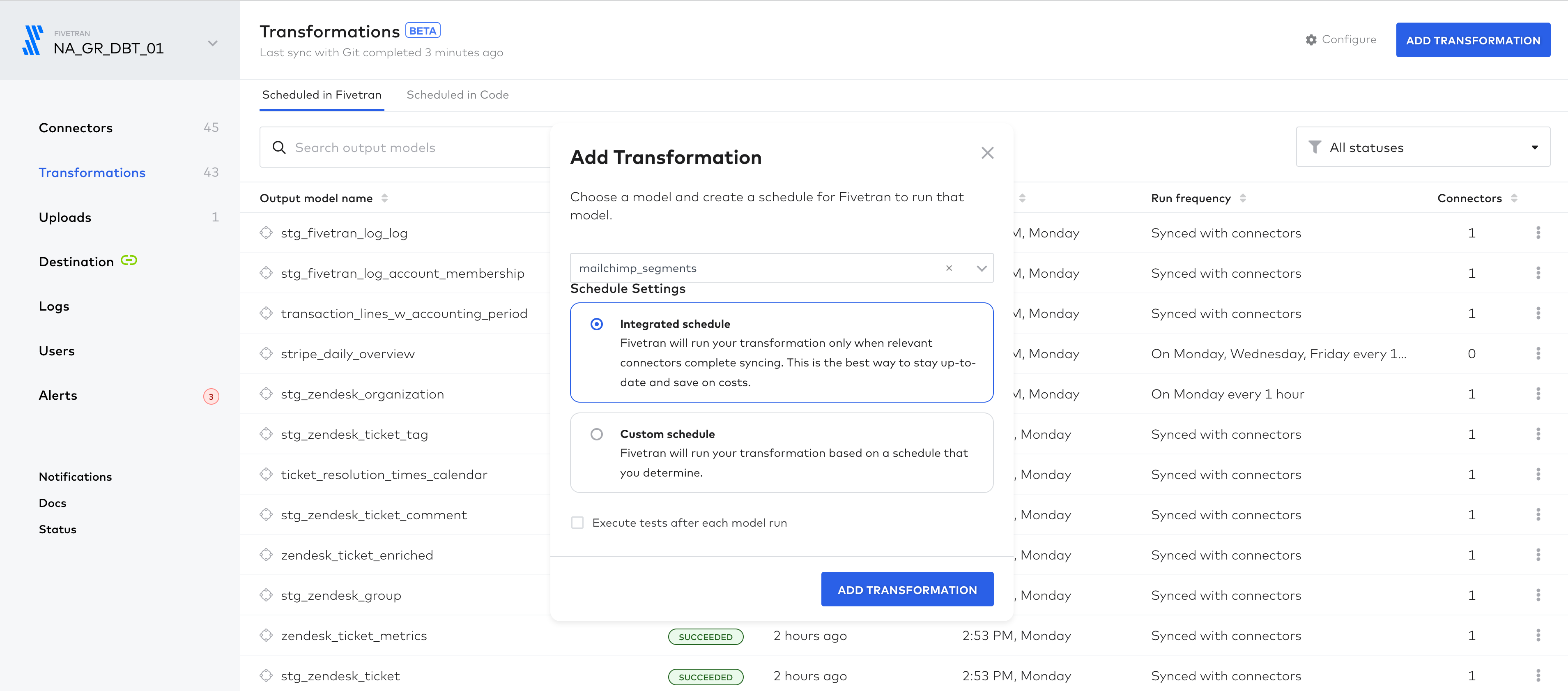
Task: Open the zendesk_ticket_enriched model
Action: click(x=357, y=555)
